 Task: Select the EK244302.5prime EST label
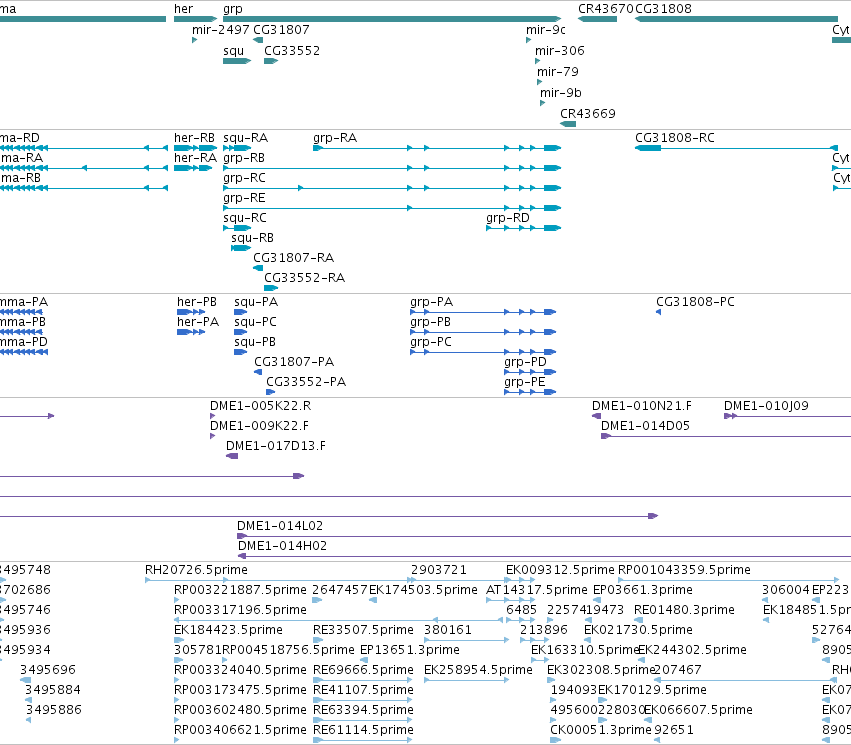(x=693, y=650)
